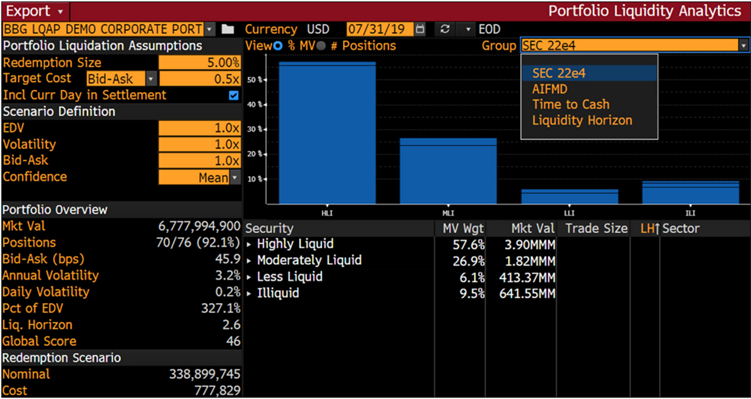Choose AIFMD from the Group list
The height and width of the screenshot is (399, 751).
click(x=589, y=89)
